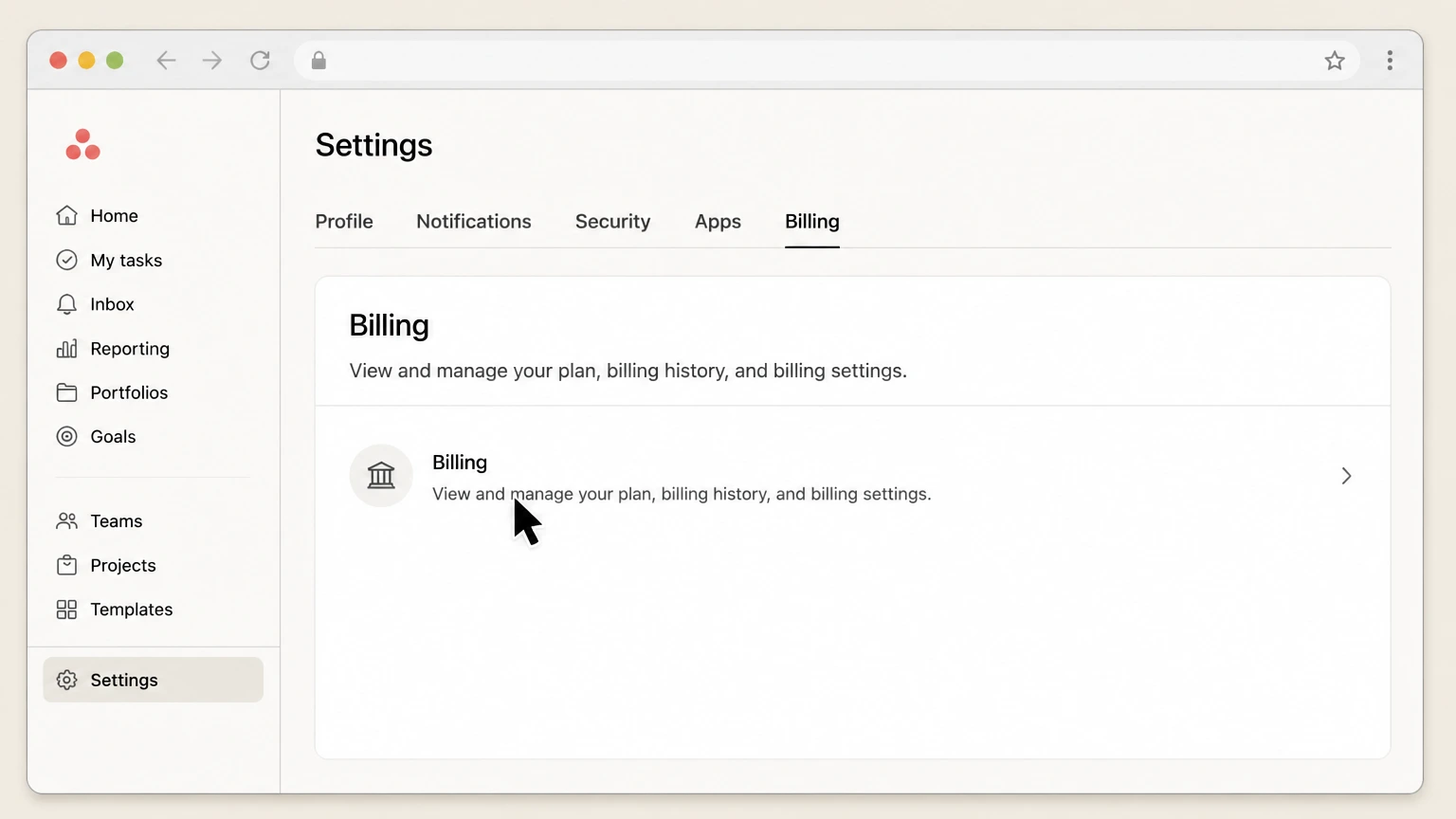Click the My tasks checkmark icon
Image resolution: width=1456 pixels, height=819 pixels.
point(66,260)
